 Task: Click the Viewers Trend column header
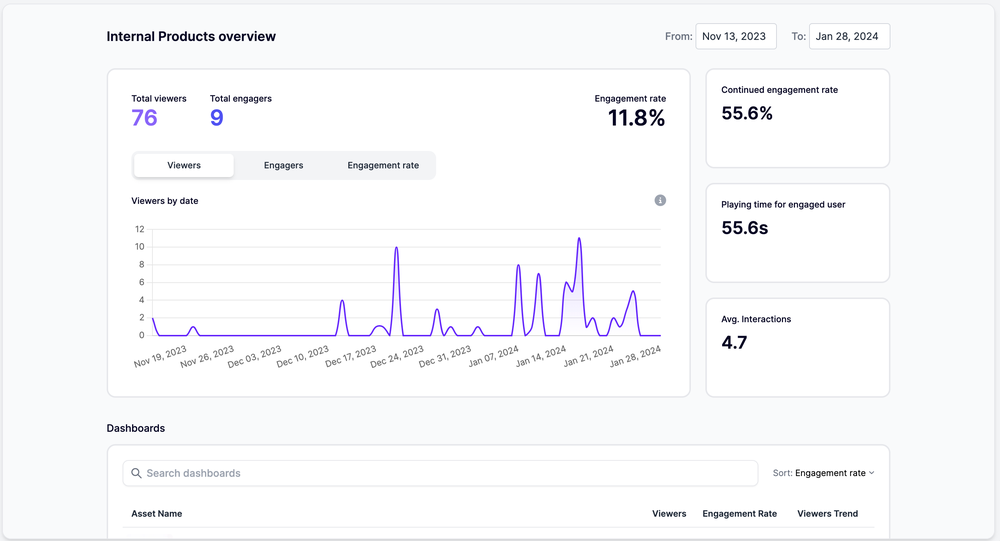point(828,514)
